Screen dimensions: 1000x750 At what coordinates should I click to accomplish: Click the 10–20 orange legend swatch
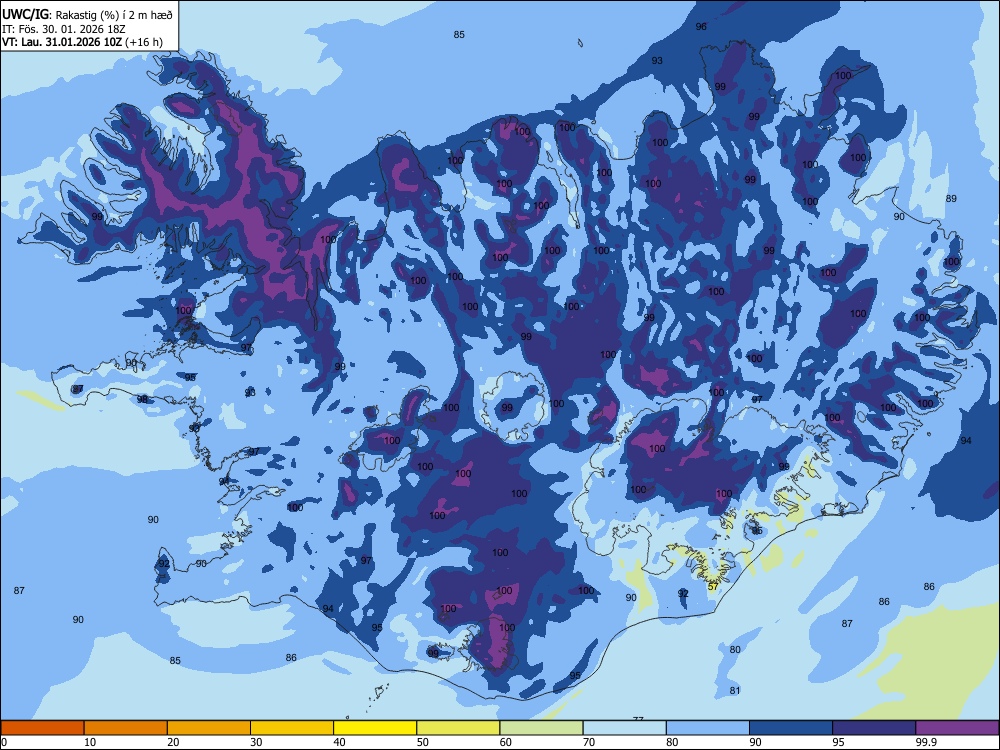click(x=126, y=728)
